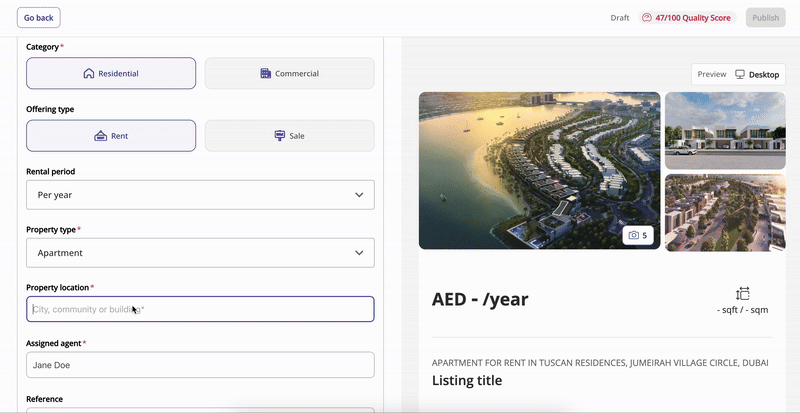Click the Publish button
The image size is (800, 413).
pyautogui.click(x=765, y=18)
